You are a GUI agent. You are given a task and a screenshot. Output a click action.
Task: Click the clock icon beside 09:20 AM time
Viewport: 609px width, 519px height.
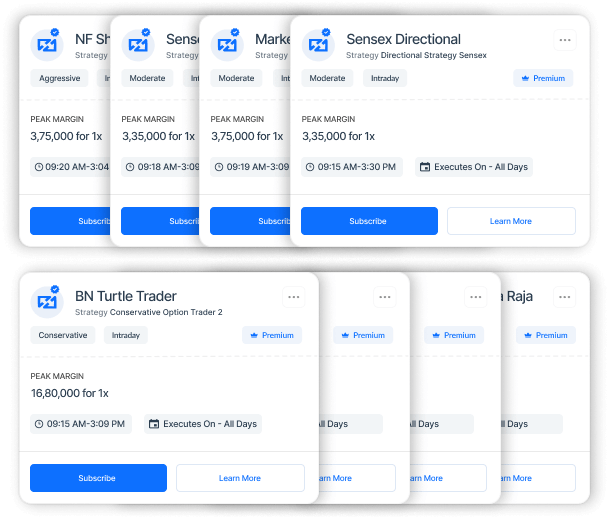click(x=39, y=167)
